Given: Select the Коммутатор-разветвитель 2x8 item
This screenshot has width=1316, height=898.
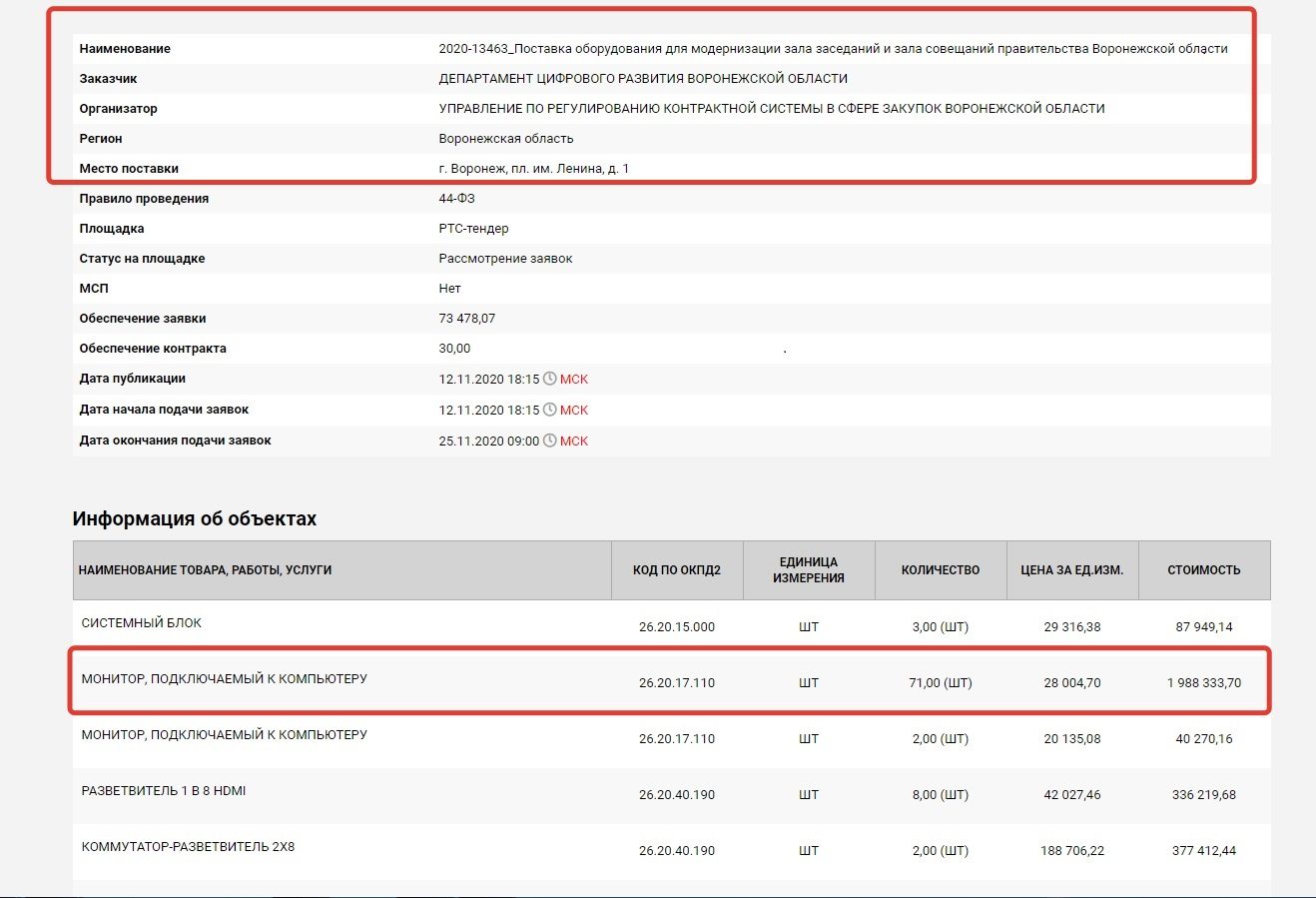Looking at the screenshot, I should pos(188,847).
